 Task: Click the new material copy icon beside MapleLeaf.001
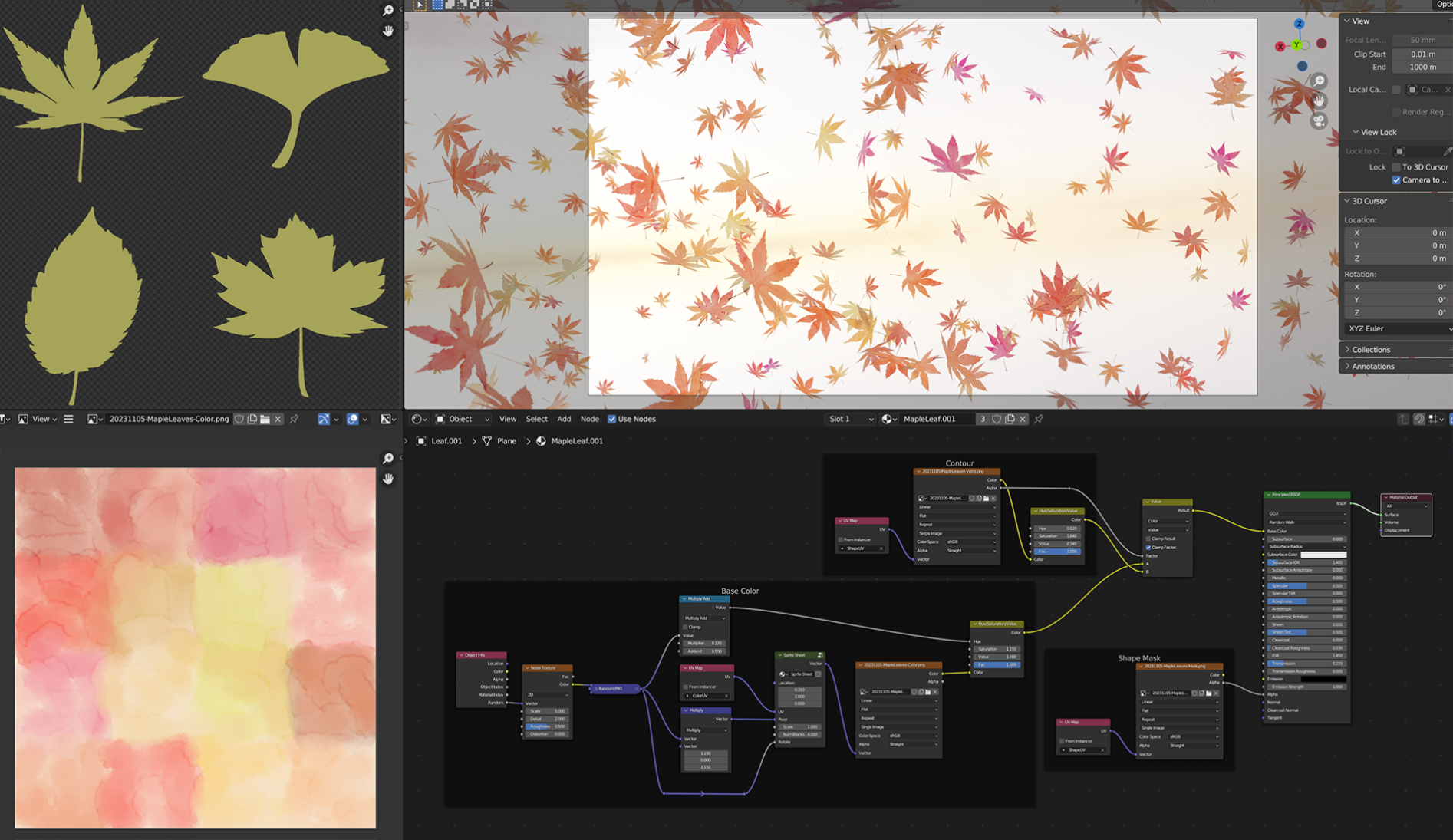click(1008, 419)
